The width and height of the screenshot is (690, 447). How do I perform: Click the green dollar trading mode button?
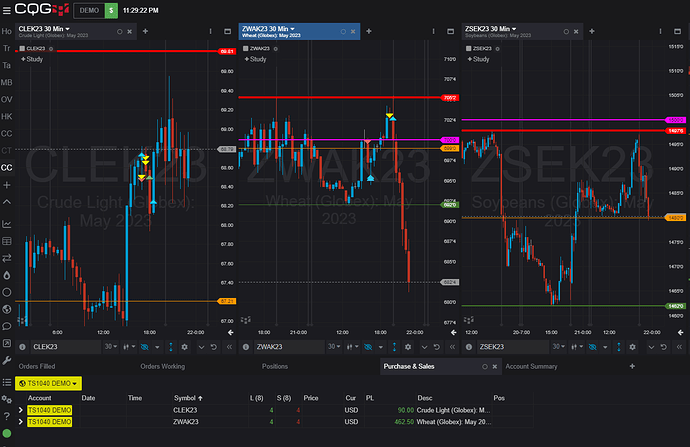[x=111, y=11]
